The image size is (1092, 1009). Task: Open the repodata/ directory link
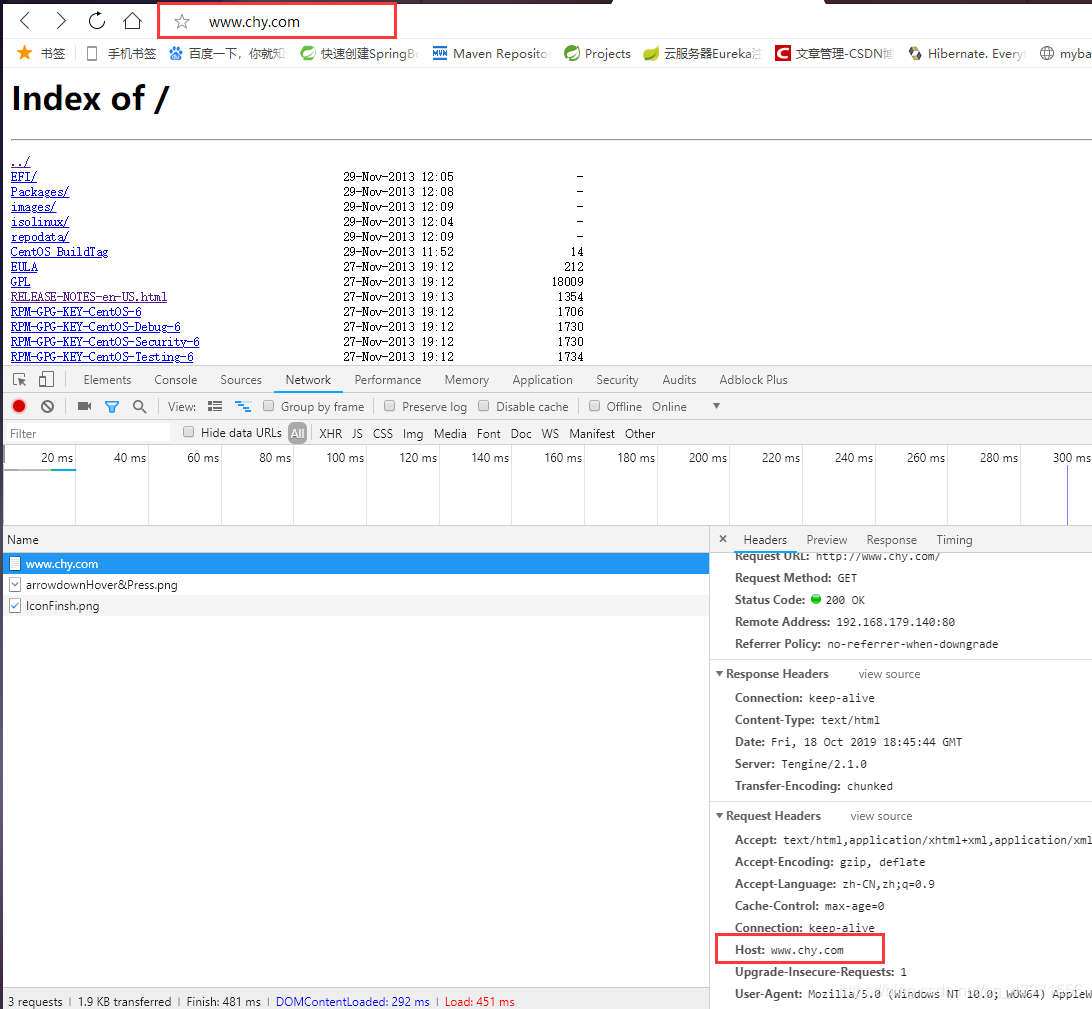tap(40, 237)
